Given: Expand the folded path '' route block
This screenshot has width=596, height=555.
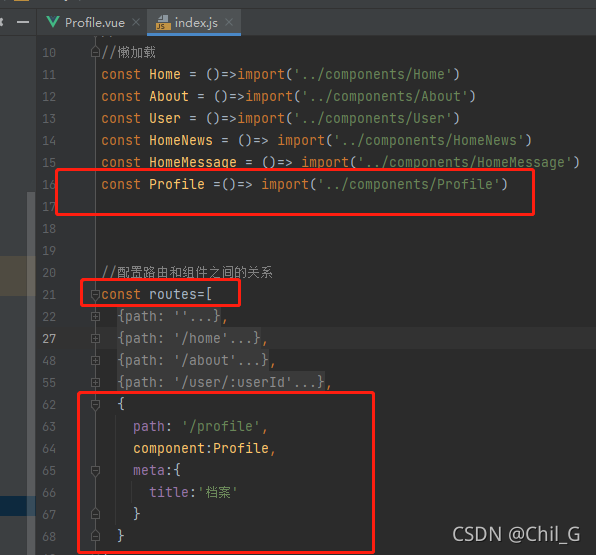Looking at the screenshot, I should click(x=95, y=317).
